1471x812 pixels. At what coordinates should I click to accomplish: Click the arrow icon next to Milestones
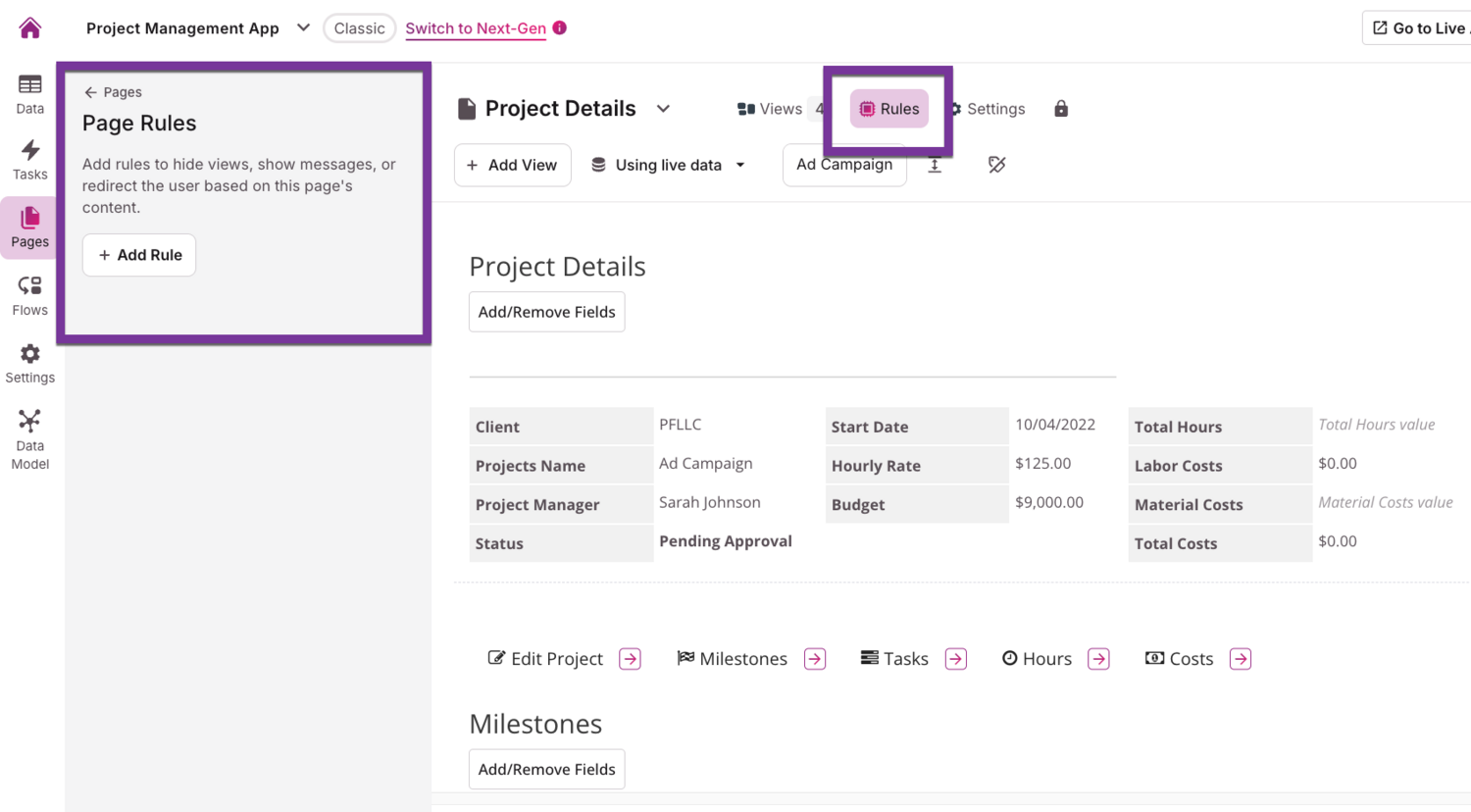(x=815, y=659)
